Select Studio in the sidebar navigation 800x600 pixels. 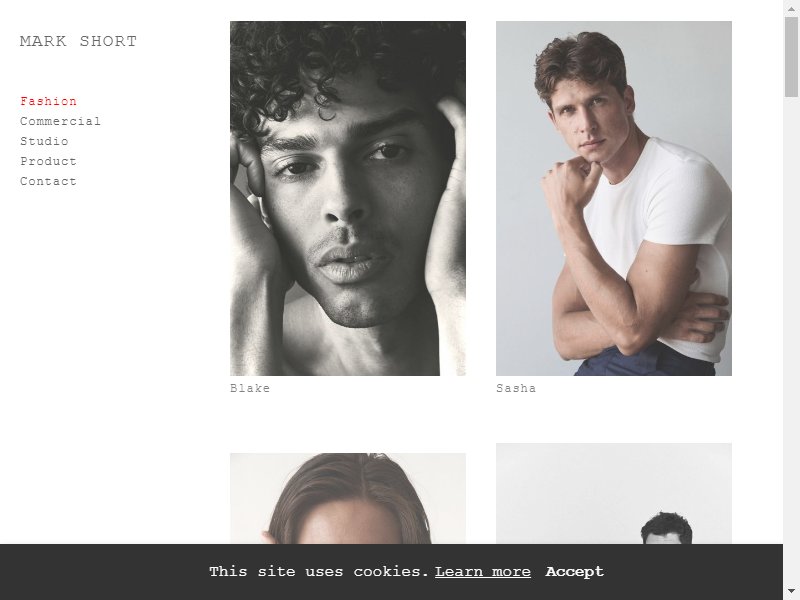tap(44, 141)
